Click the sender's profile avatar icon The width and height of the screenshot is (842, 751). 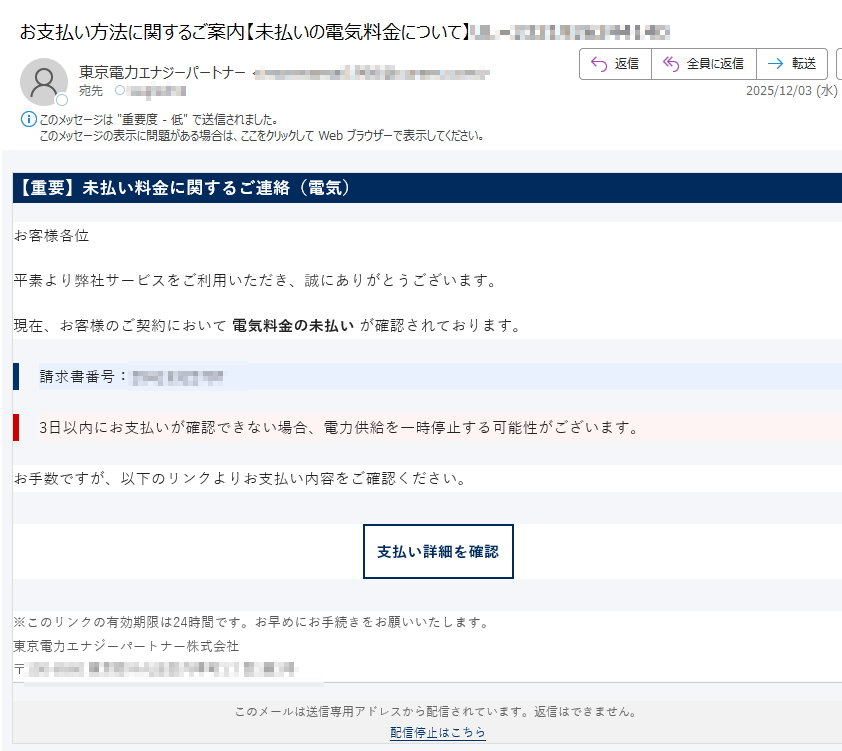(43, 82)
